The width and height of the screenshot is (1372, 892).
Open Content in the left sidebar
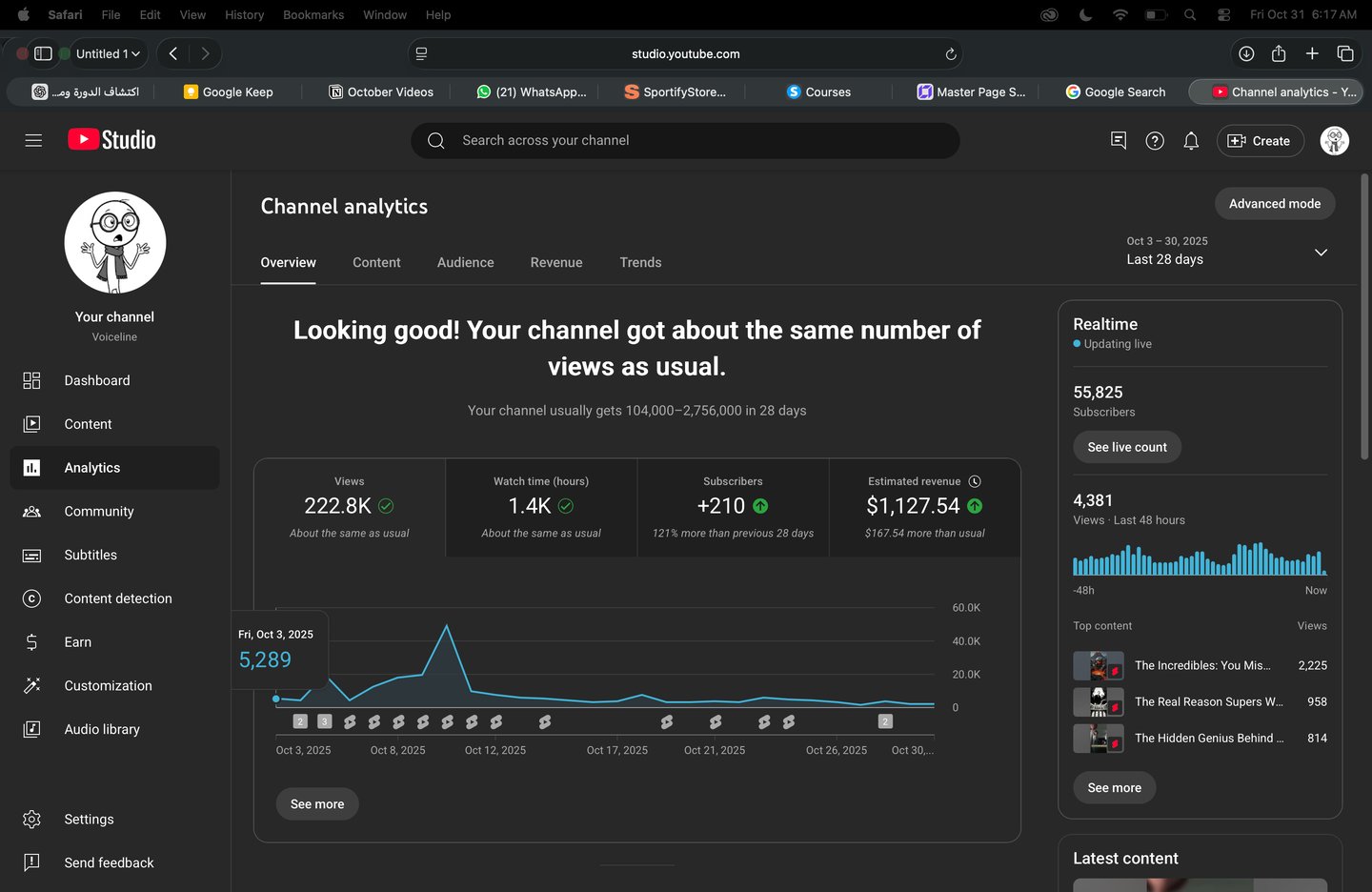[114, 424]
